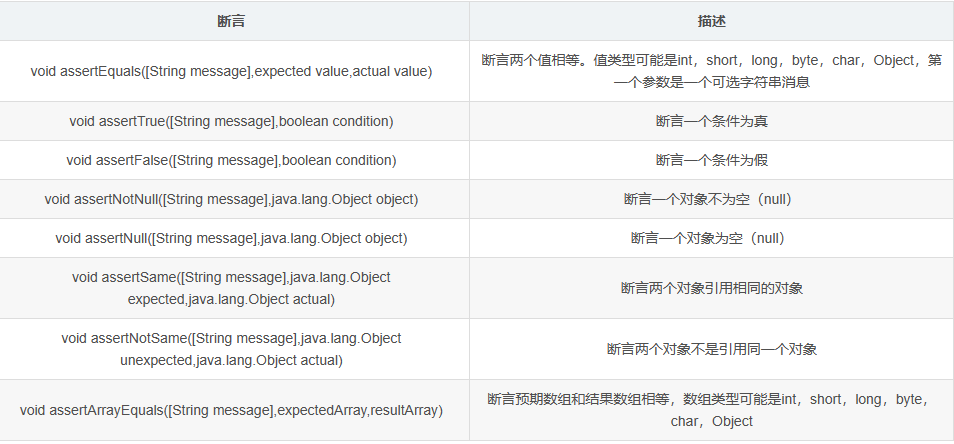Click the 断言 column header
Viewport: 954px width, 444px height.
[x=231, y=20]
